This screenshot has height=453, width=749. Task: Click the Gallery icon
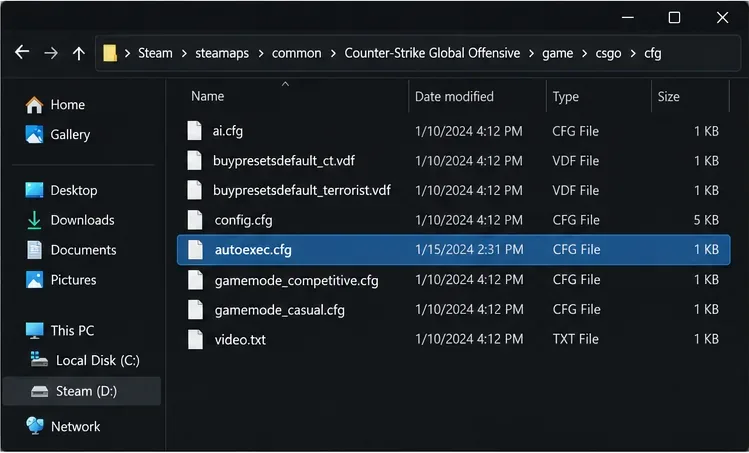tap(34, 135)
